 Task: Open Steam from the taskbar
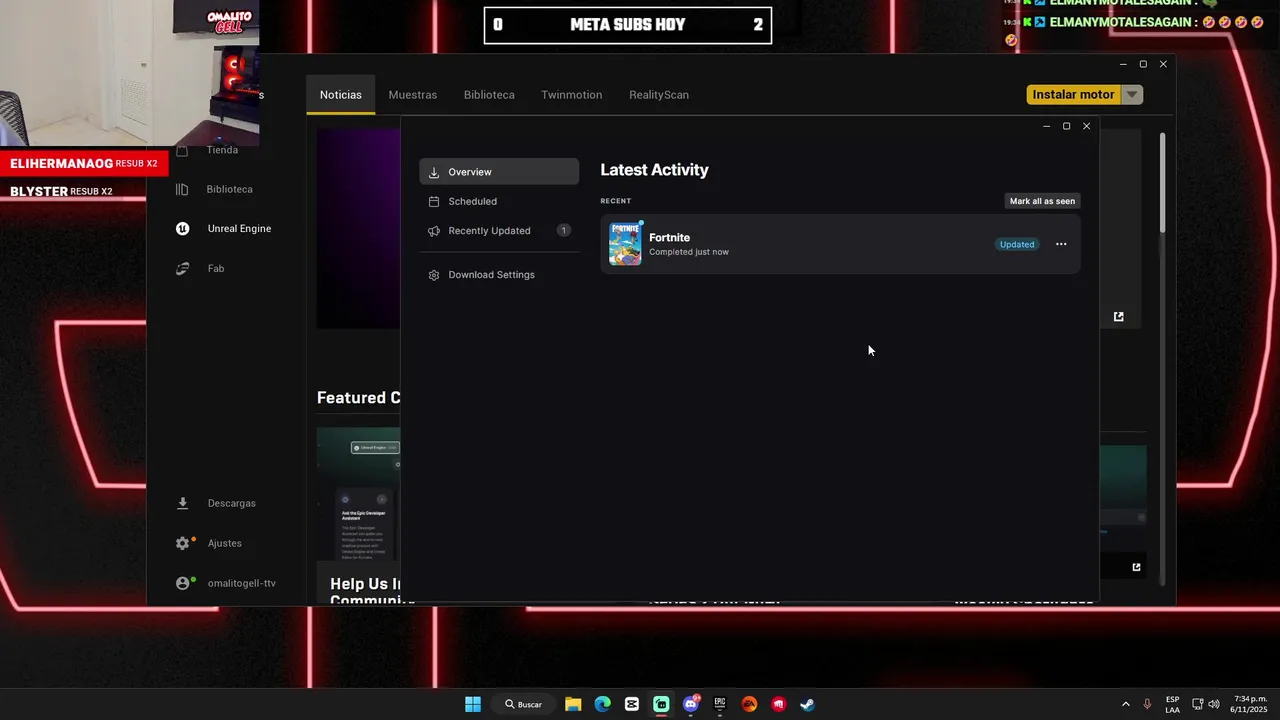(807, 704)
